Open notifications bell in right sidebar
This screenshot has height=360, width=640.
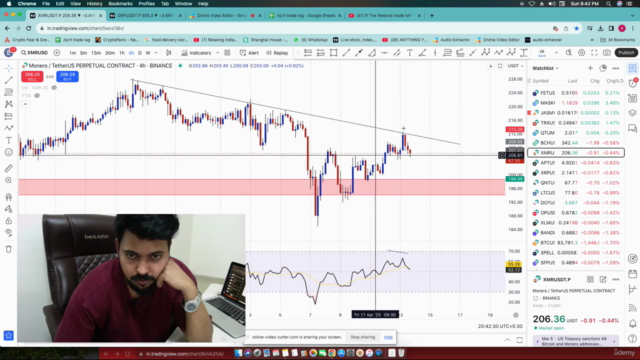633,323
